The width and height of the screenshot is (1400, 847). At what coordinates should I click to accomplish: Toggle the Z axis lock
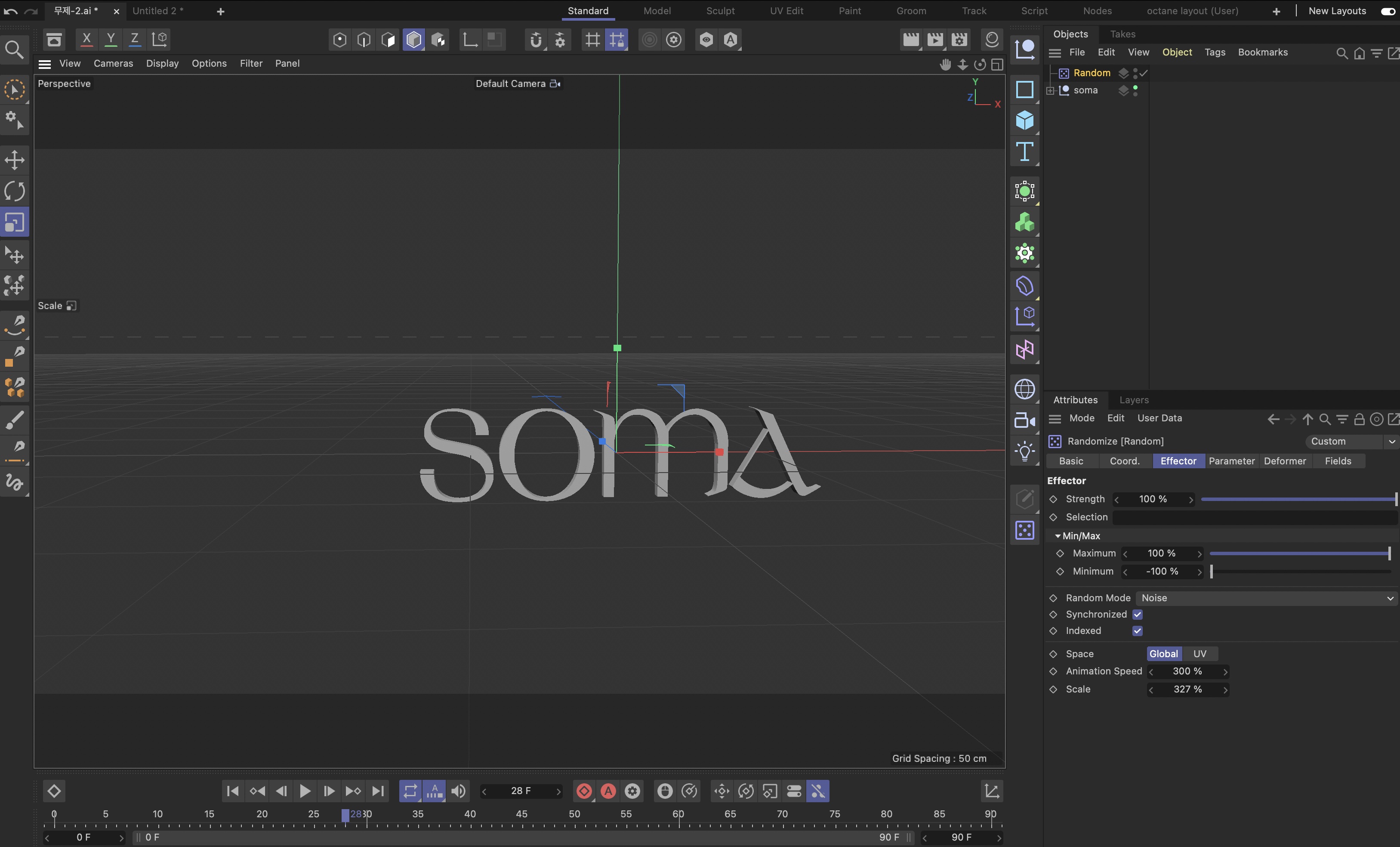click(135, 39)
